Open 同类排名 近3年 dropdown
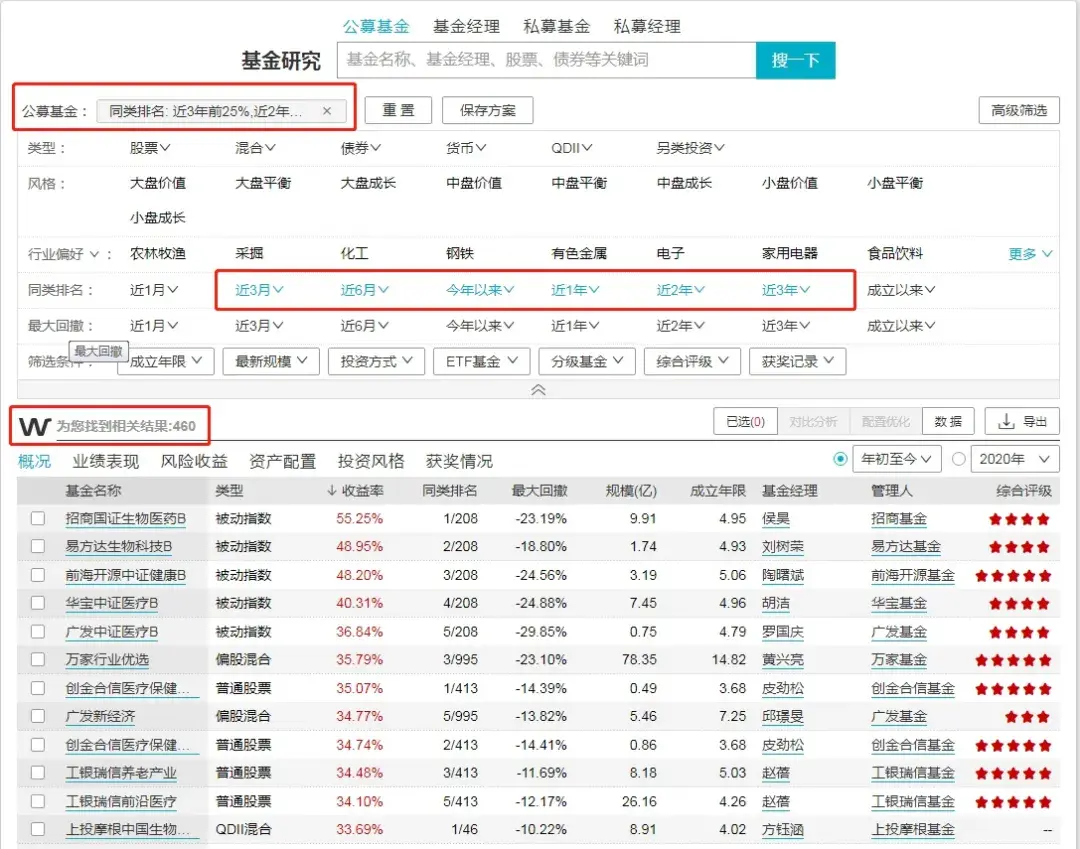The width and height of the screenshot is (1080, 849). coord(786,290)
